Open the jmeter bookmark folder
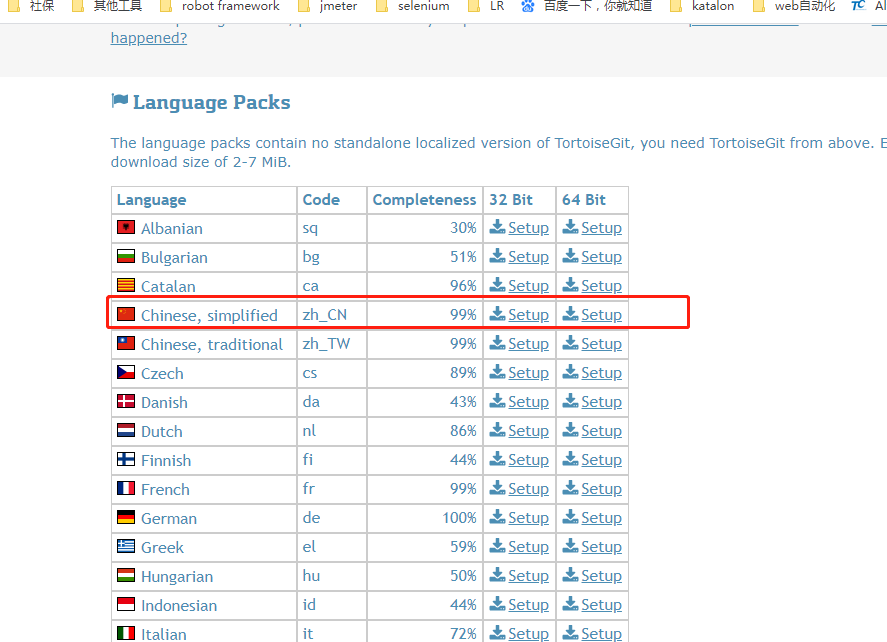 pos(328,6)
